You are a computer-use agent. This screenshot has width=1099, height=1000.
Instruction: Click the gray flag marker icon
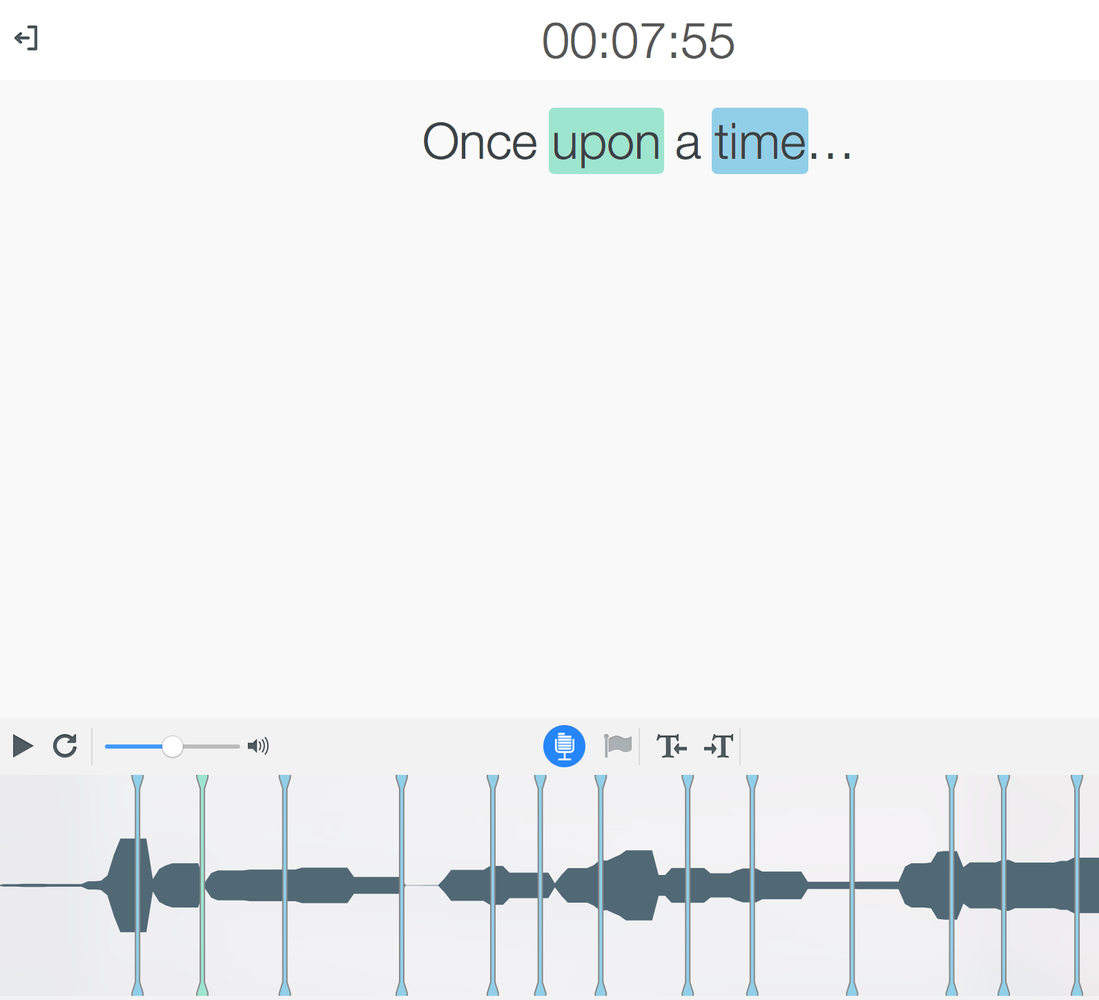click(x=617, y=745)
